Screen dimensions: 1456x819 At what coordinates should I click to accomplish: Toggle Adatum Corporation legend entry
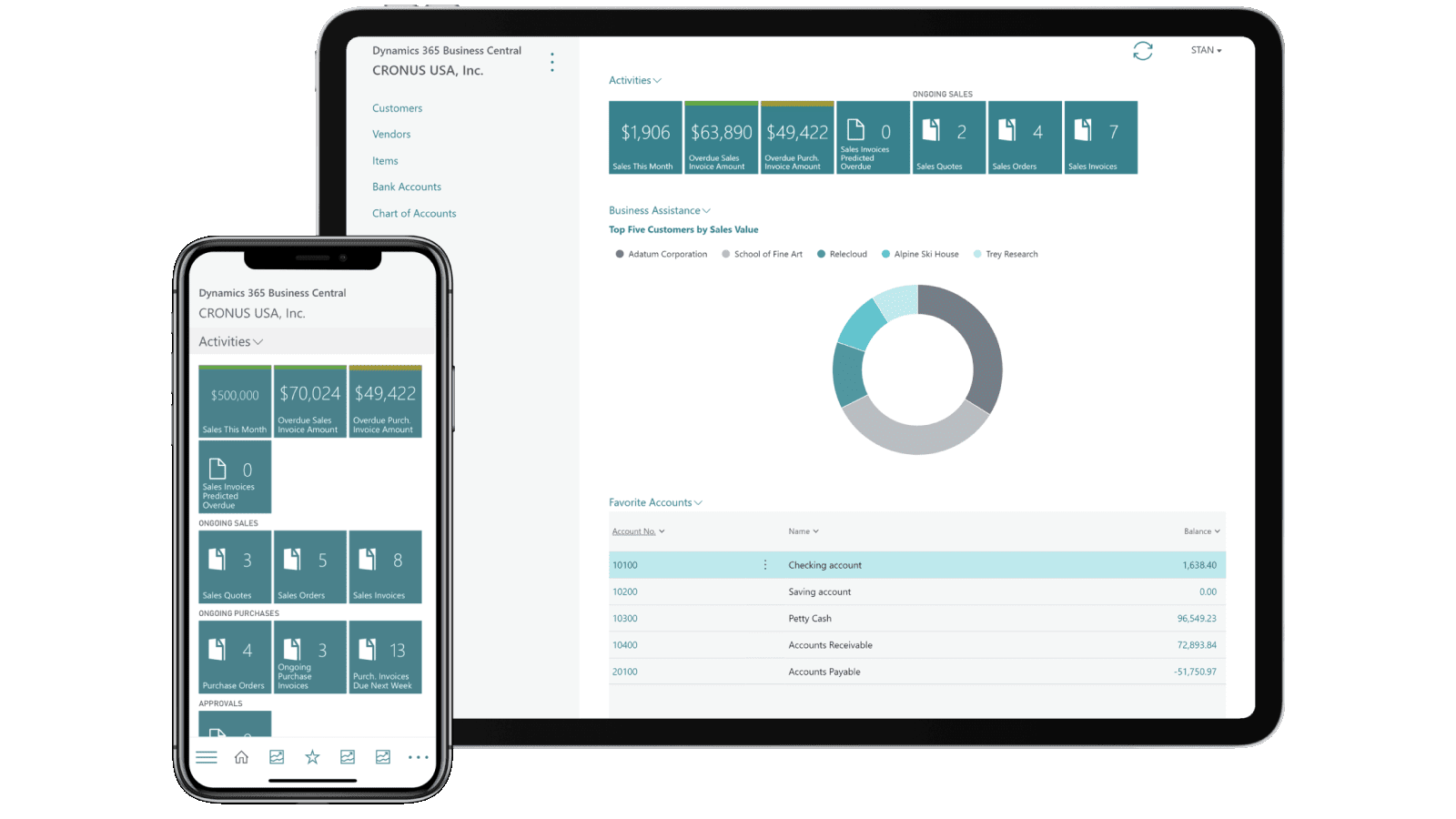point(662,255)
